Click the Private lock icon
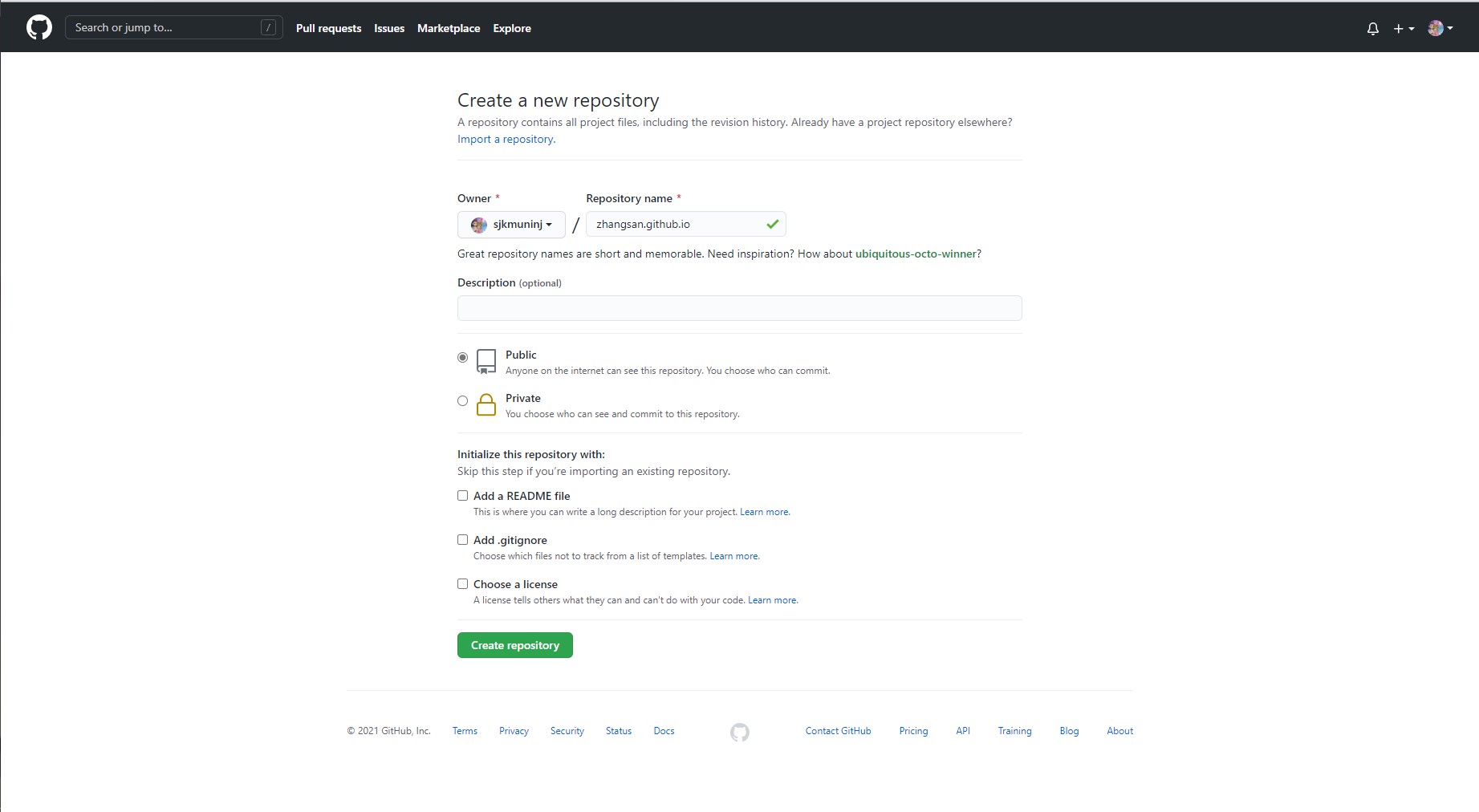This screenshot has width=1479, height=812. (x=486, y=404)
